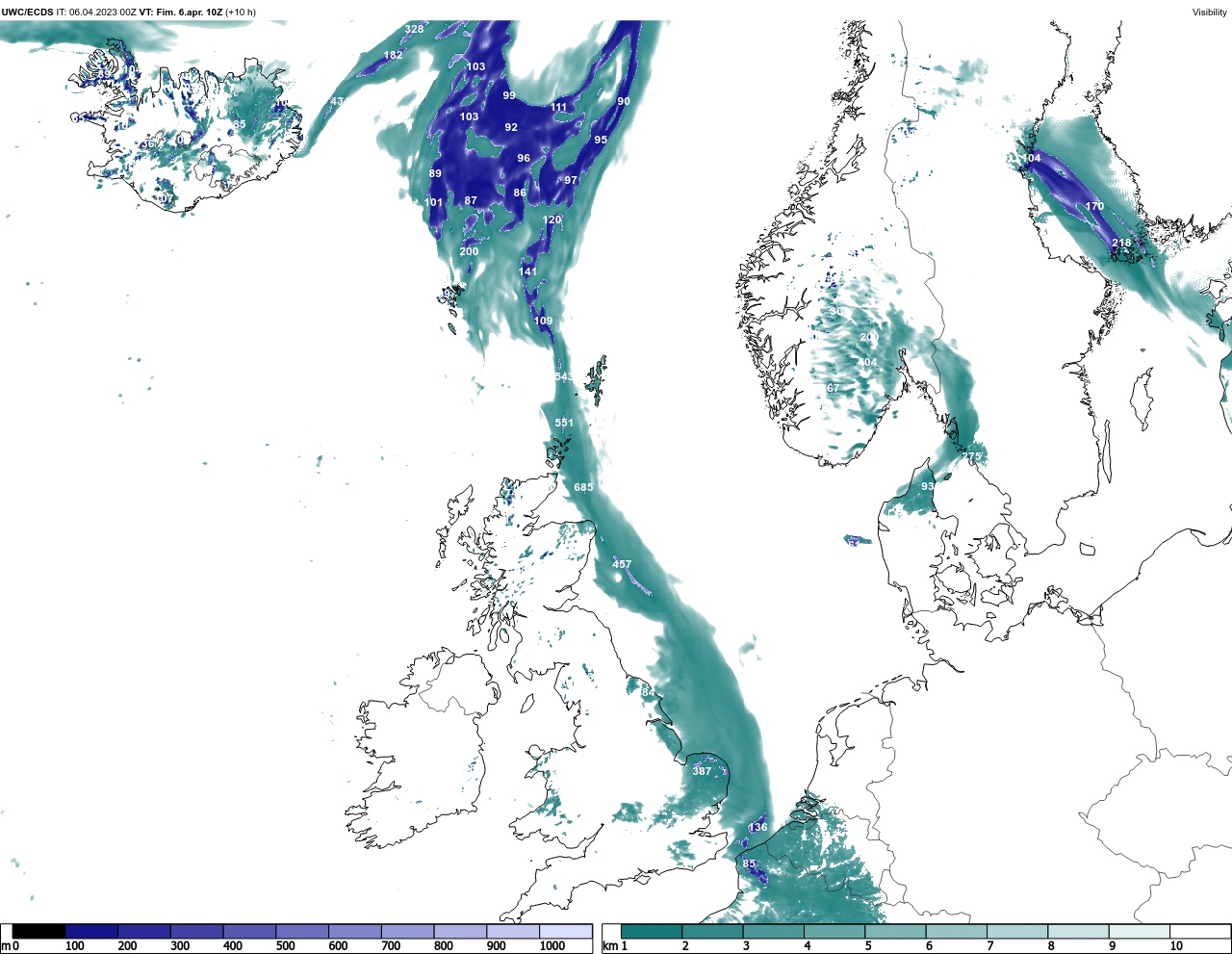Click the black 0–100 m legend swatch
The width and height of the screenshot is (1232, 954).
(x=39, y=932)
